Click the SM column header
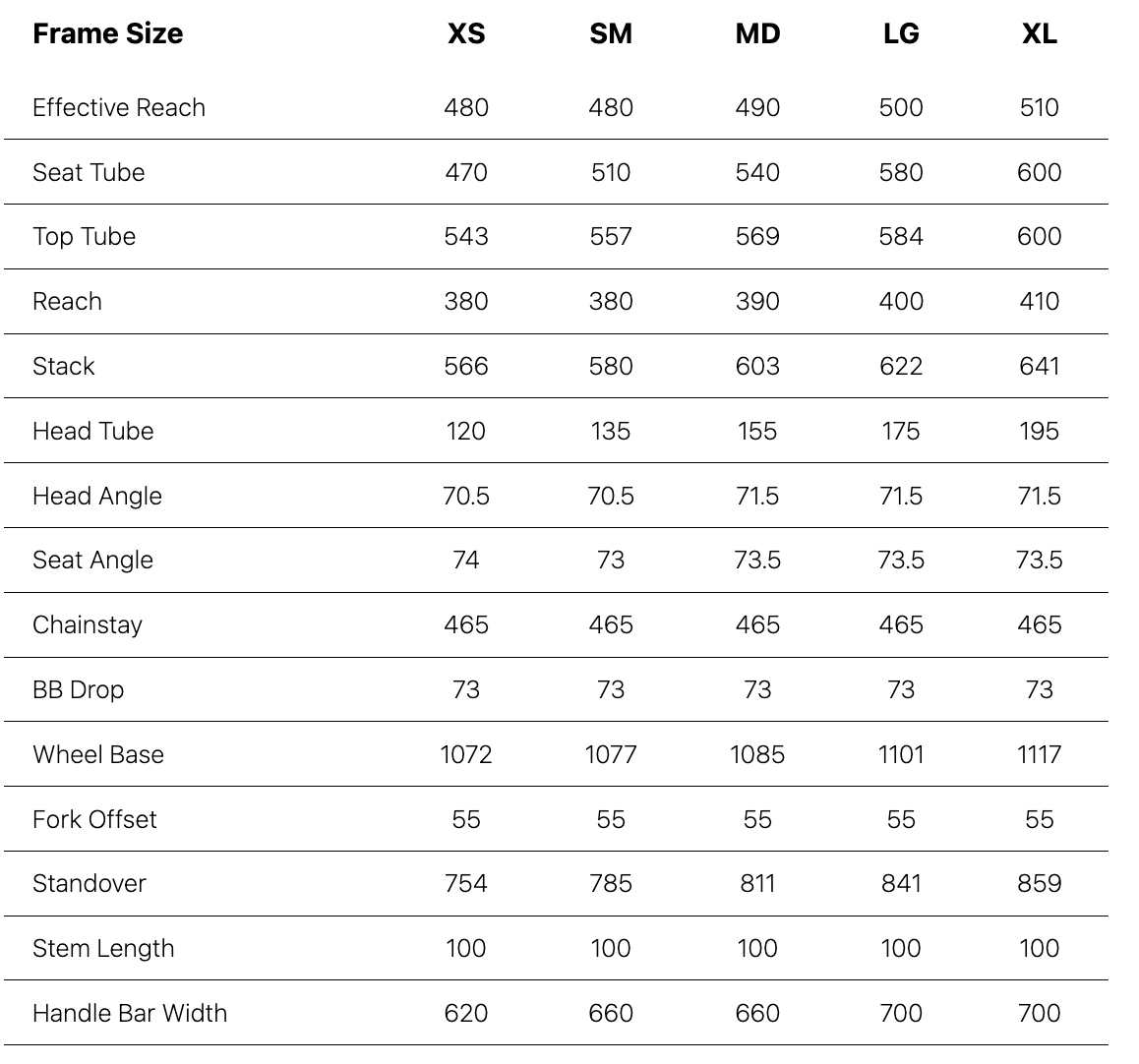Screen dimensions: 1139x1064 coord(611,34)
